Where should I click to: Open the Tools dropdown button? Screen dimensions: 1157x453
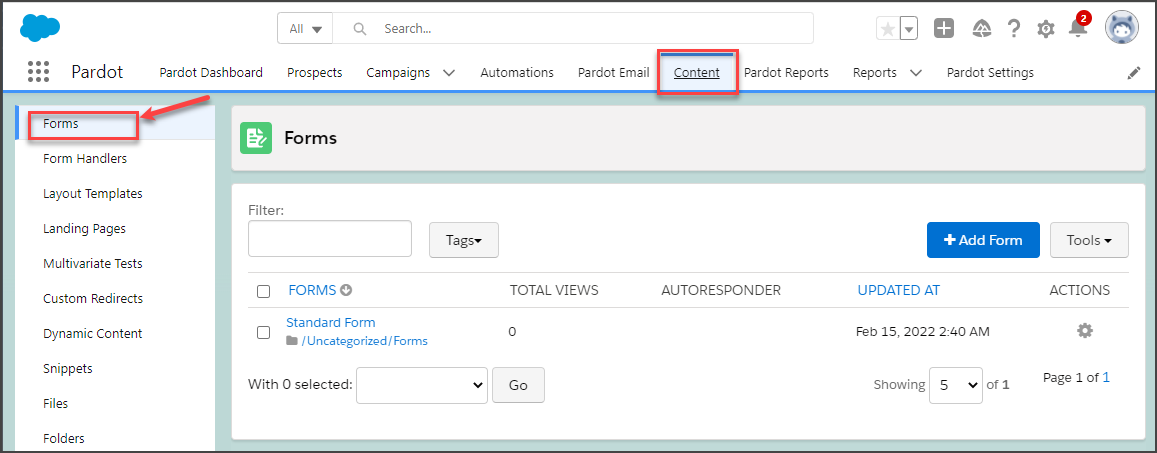(1089, 240)
